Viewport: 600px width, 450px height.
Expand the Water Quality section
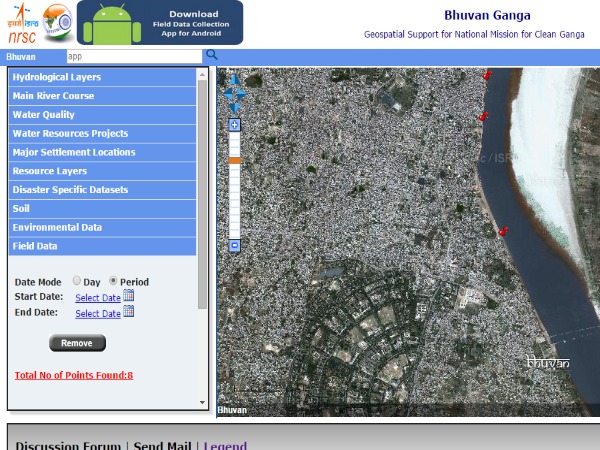click(x=102, y=114)
